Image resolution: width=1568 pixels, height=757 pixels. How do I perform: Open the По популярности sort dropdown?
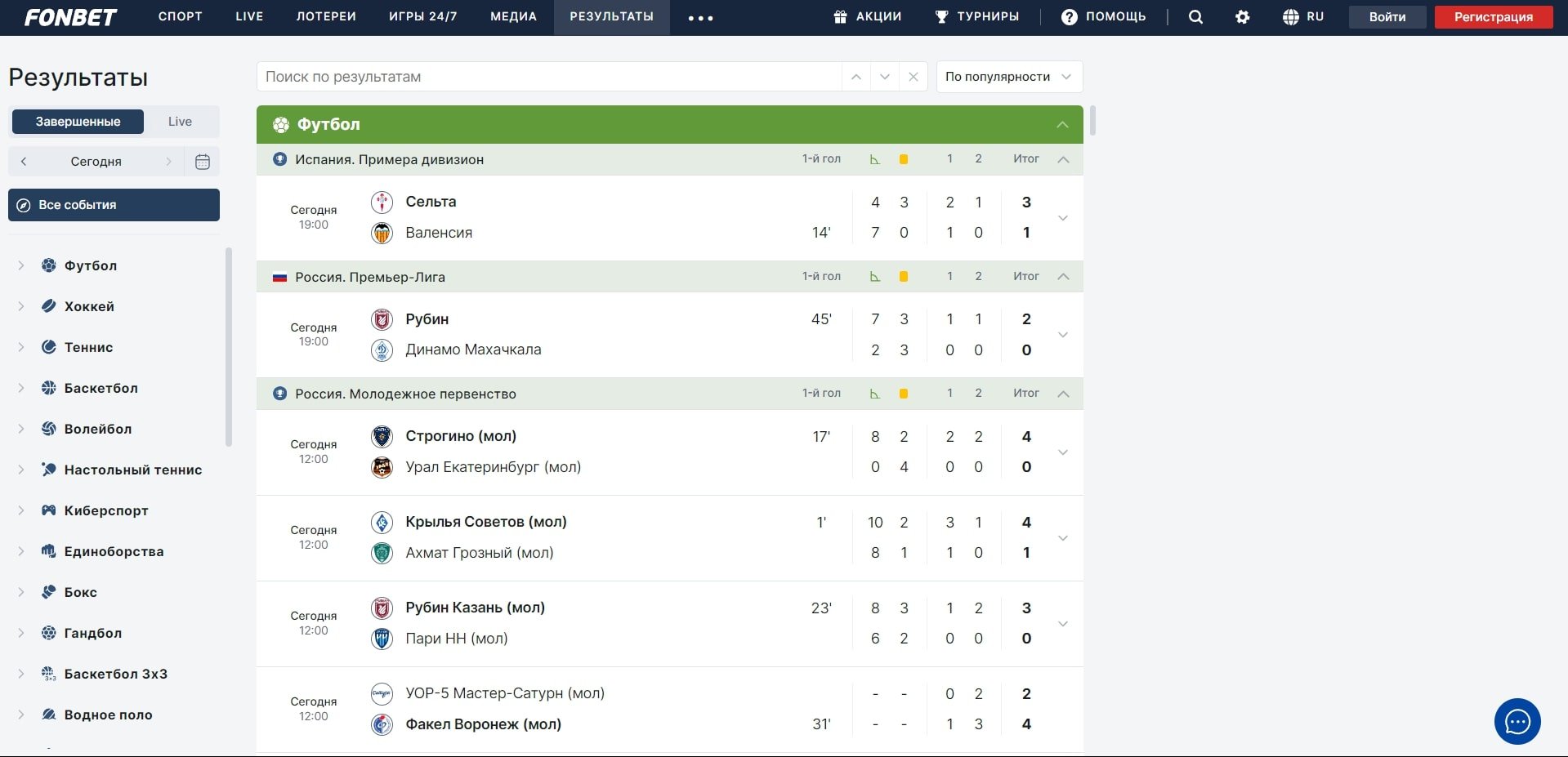coord(1009,77)
